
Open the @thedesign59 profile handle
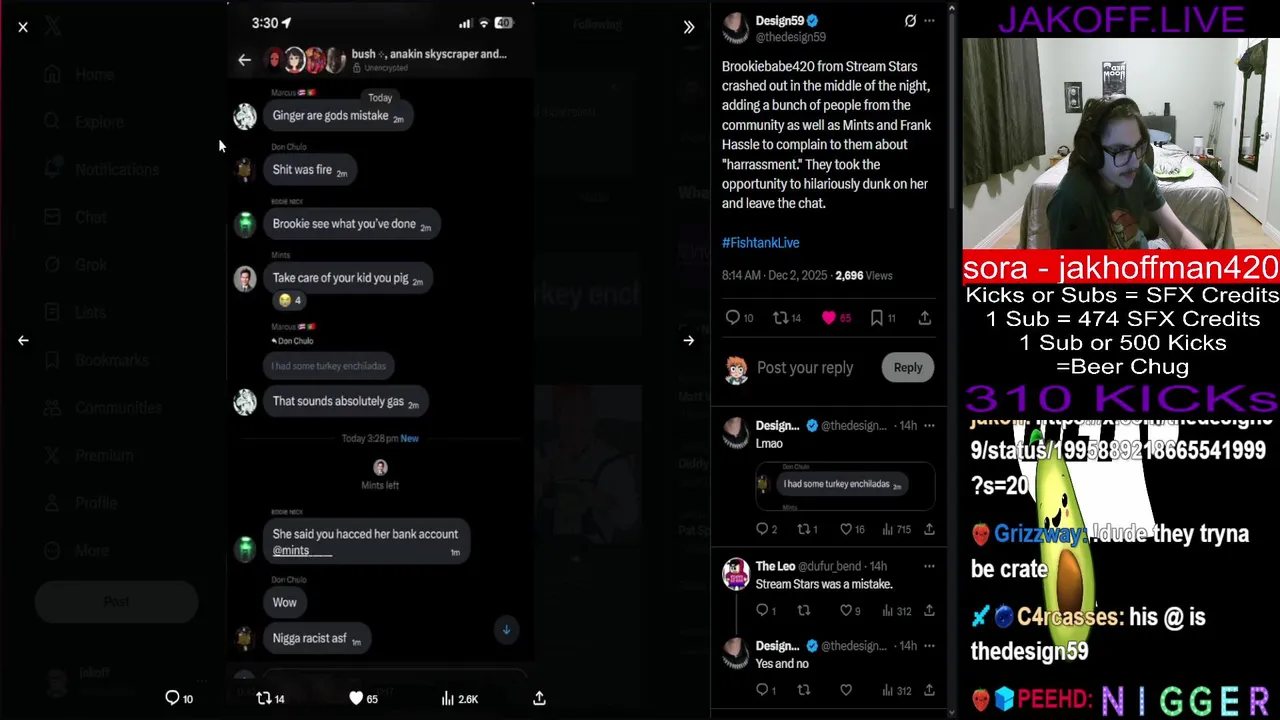[790, 37]
